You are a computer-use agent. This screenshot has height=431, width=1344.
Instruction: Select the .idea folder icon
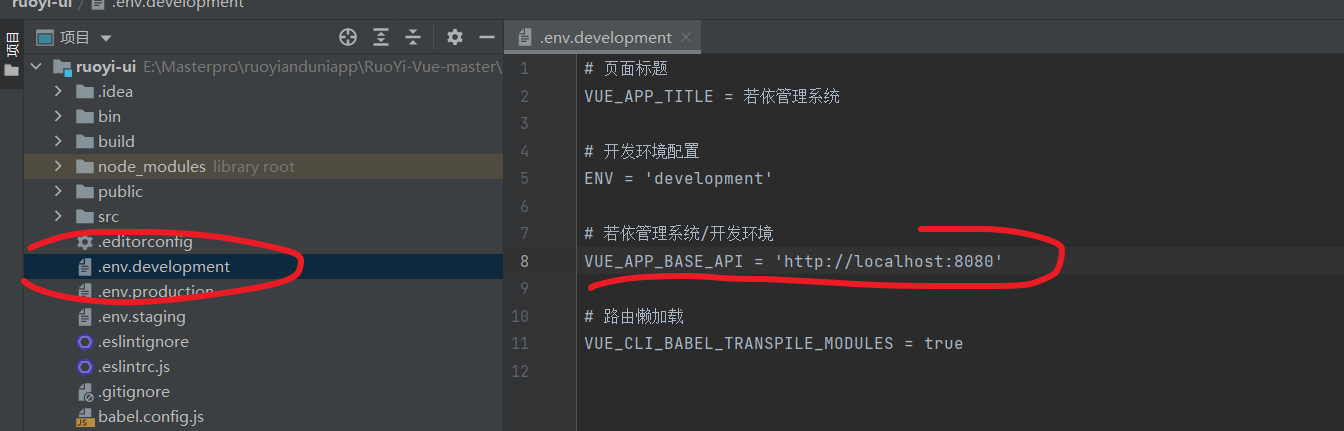click(85, 92)
